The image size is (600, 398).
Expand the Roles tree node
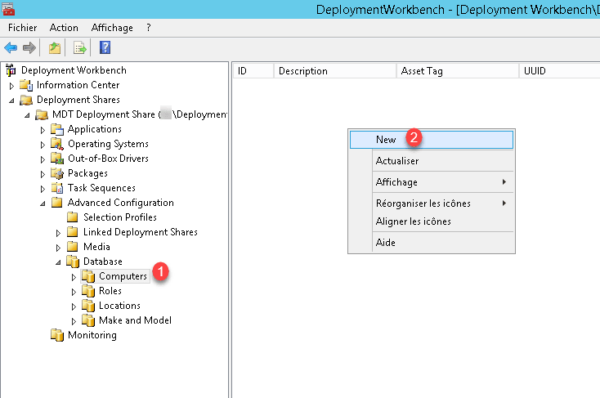click(x=74, y=292)
